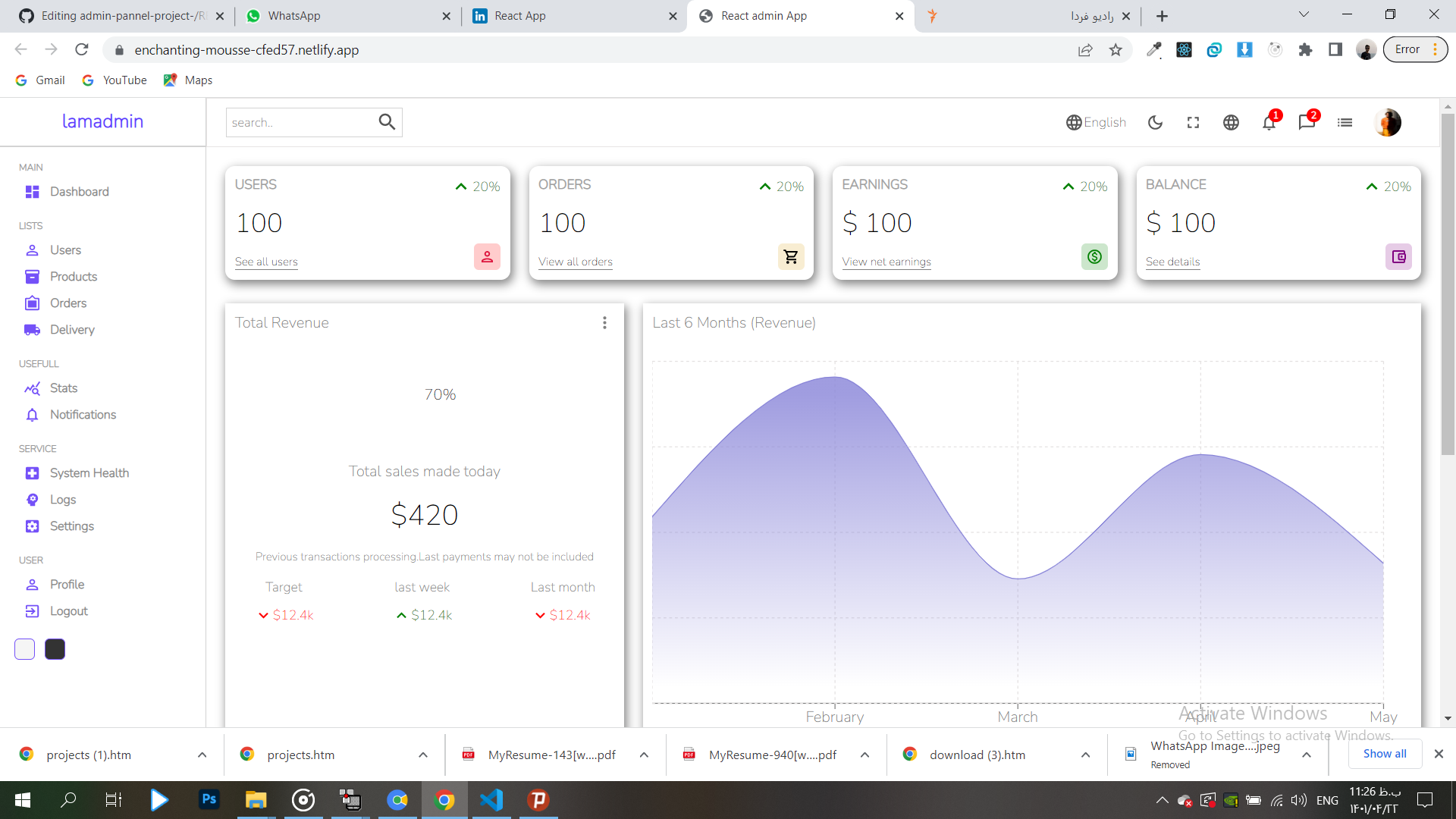This screenshot has width=1456, height=819.
Task: Open System Health in sidebar
Action: (x=89, y=473)
